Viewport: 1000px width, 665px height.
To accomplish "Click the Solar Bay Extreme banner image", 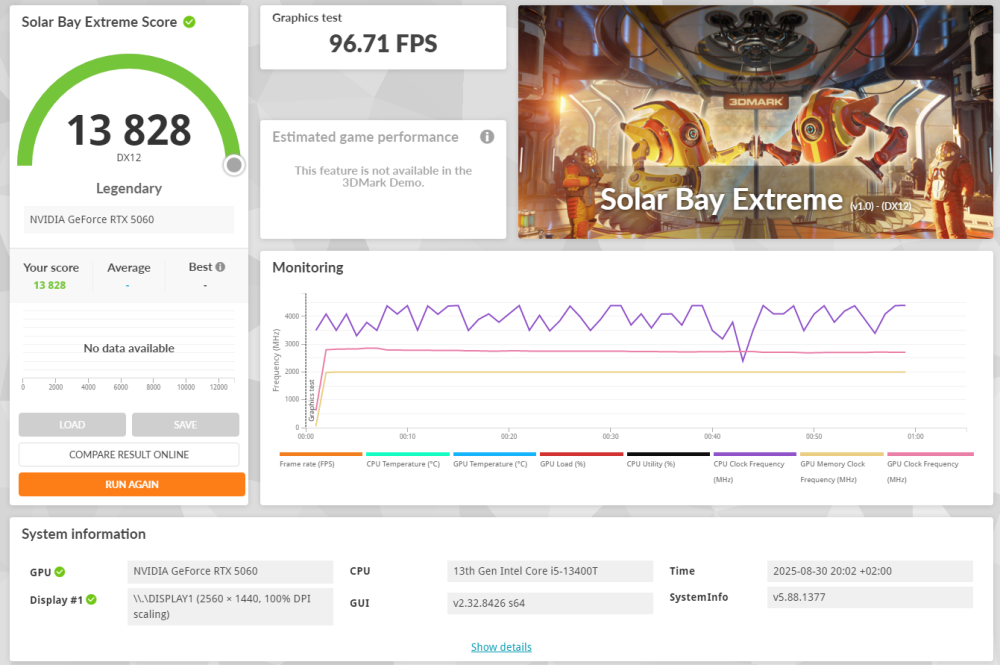I will pyautogui.click(x=755, y=122).
